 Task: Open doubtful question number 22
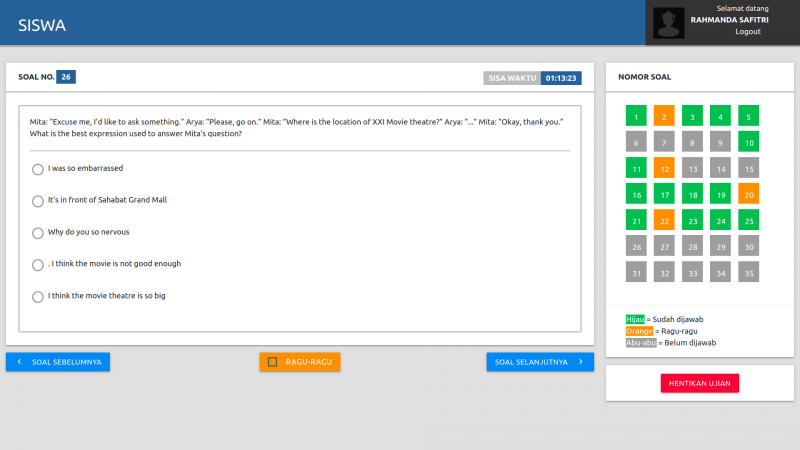[664, 220]
